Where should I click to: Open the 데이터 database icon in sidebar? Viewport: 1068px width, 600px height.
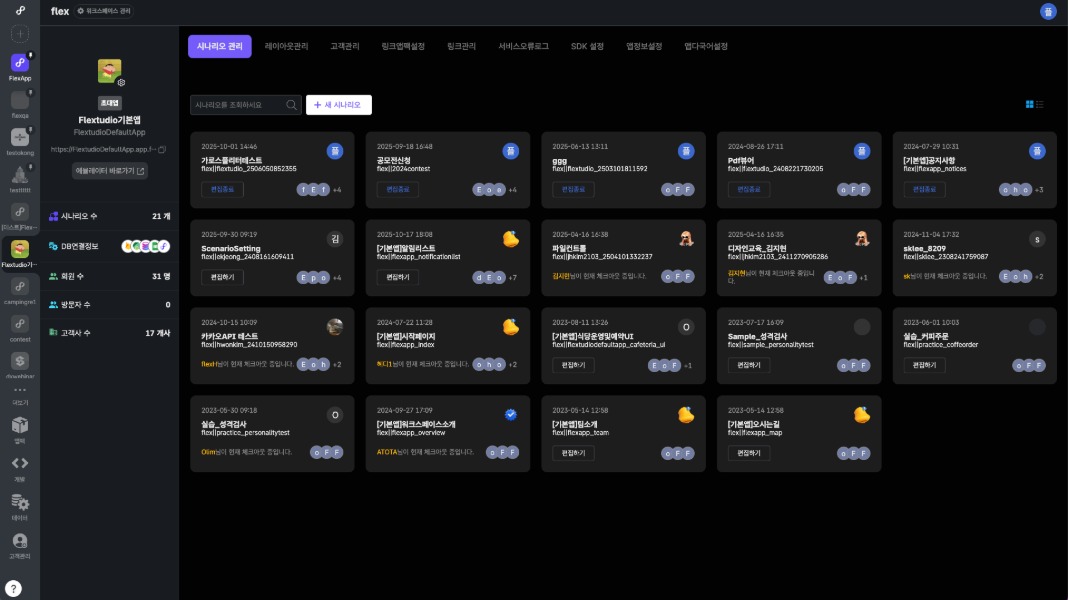point(20,503)
